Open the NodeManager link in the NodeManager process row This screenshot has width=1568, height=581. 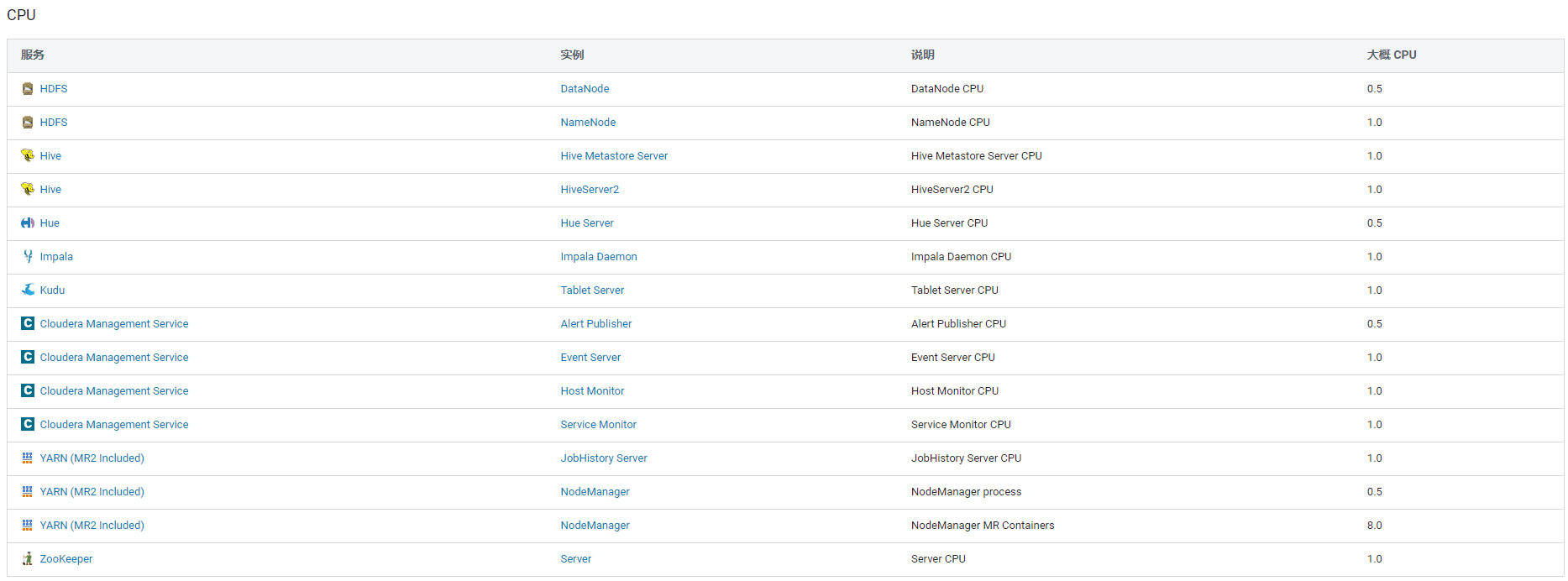click(595, 492)
